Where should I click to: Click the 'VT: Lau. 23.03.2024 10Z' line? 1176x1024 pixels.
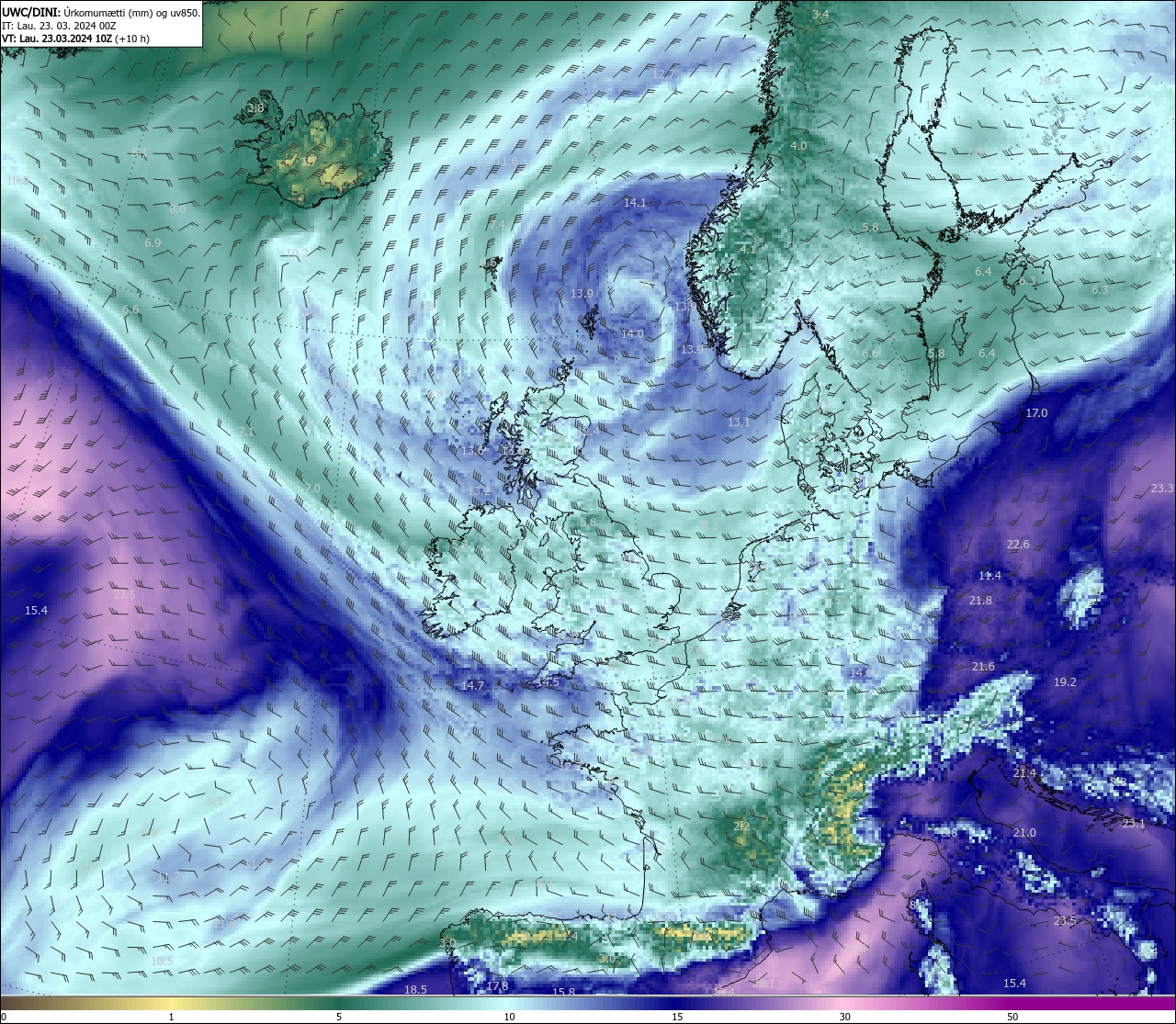tap(57, 39)
